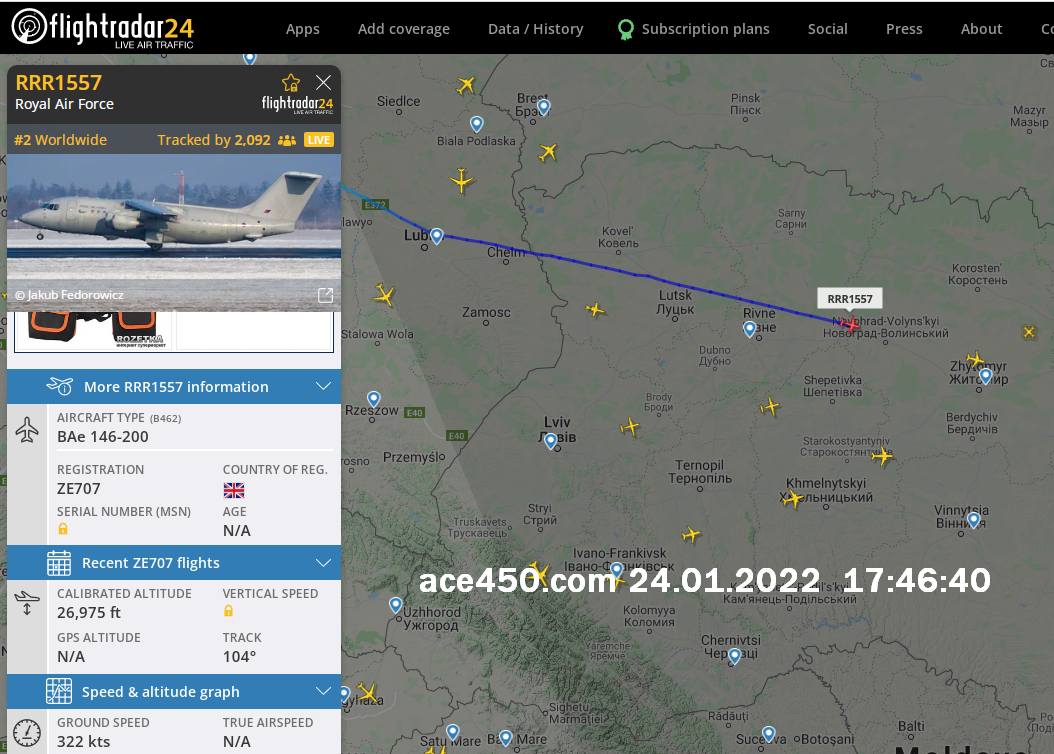Click the Flightradar24 radar logo

pyautogui.click(x=29, y=26)
